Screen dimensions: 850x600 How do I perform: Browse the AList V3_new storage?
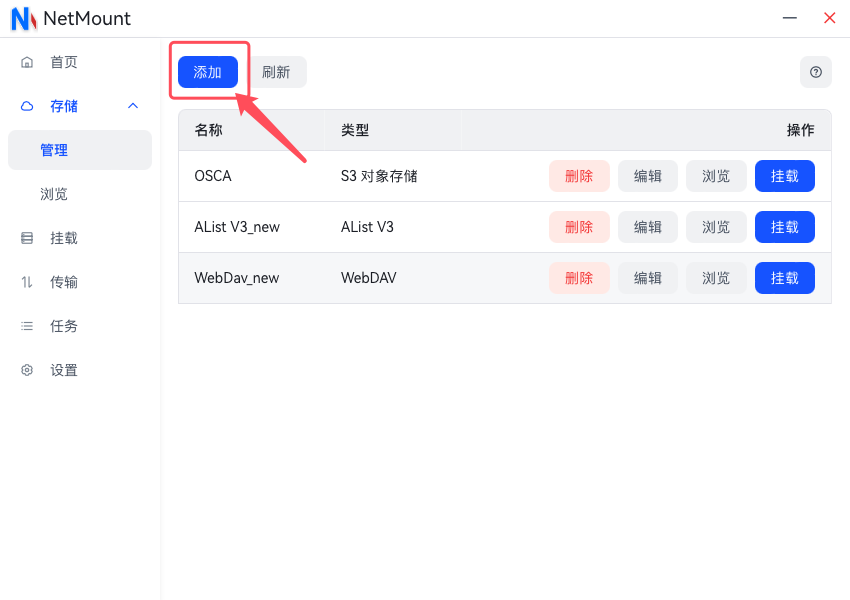click(716, 227)
